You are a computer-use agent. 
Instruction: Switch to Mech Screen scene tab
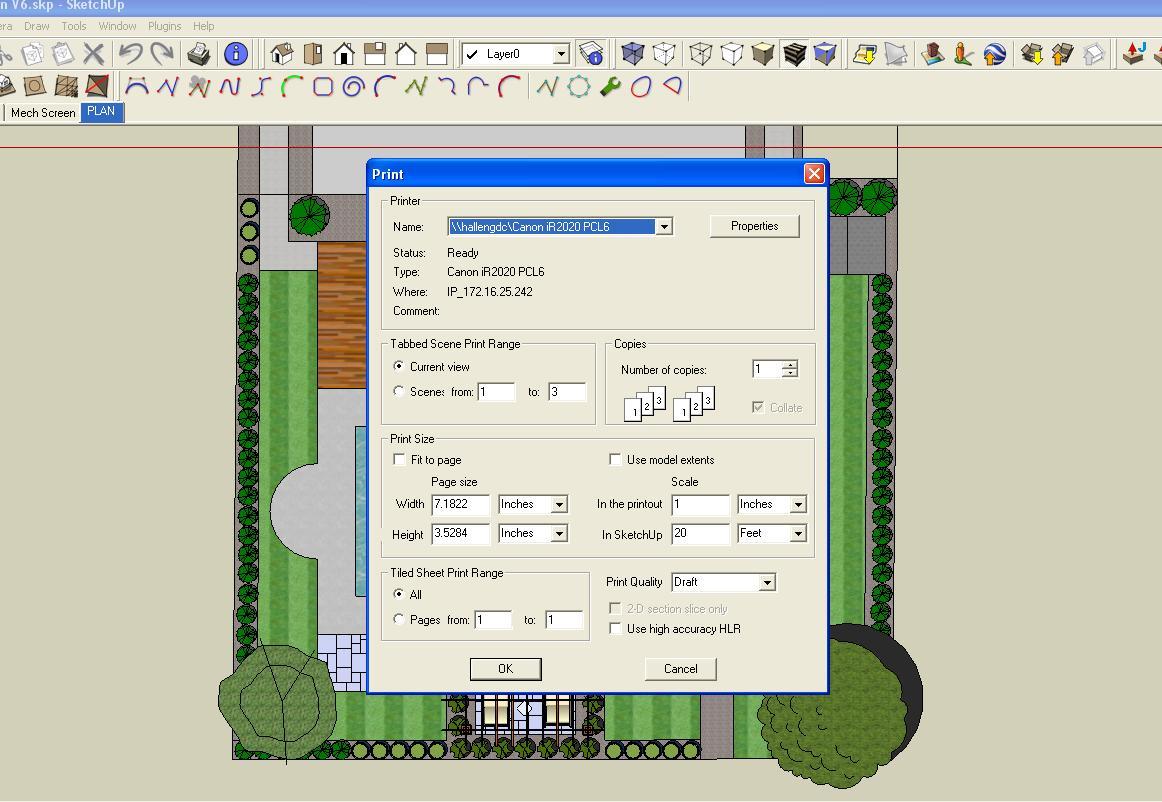point(43,113)
